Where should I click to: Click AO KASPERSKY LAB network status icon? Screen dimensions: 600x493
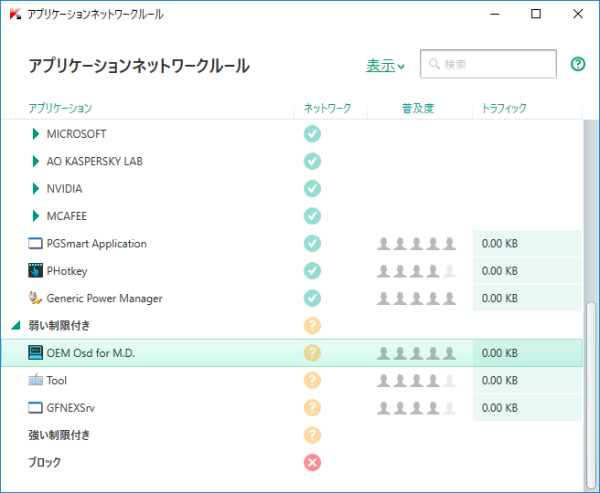click(x=312, y=161)
